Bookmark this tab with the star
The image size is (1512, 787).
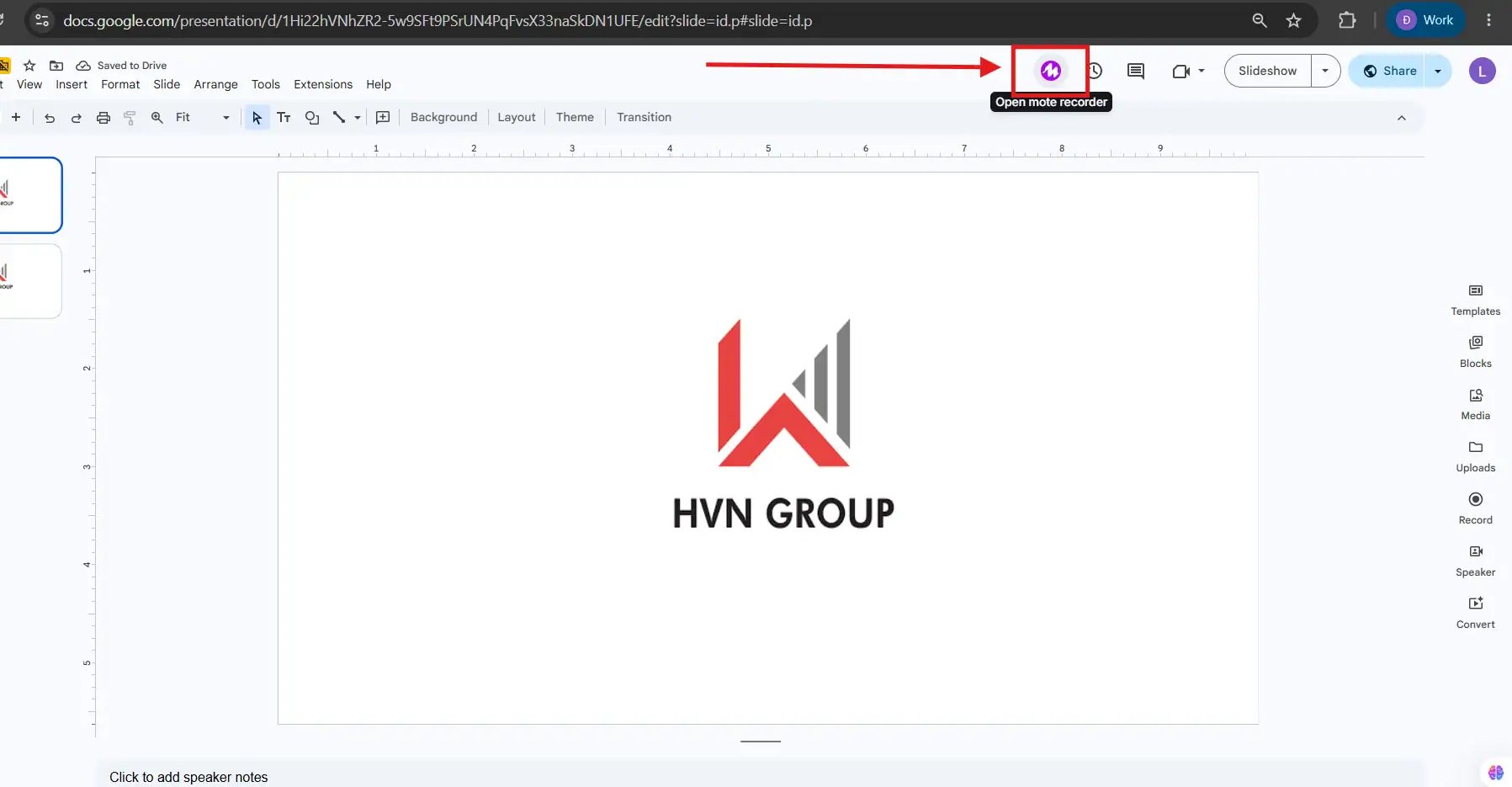pos(1294,20)
